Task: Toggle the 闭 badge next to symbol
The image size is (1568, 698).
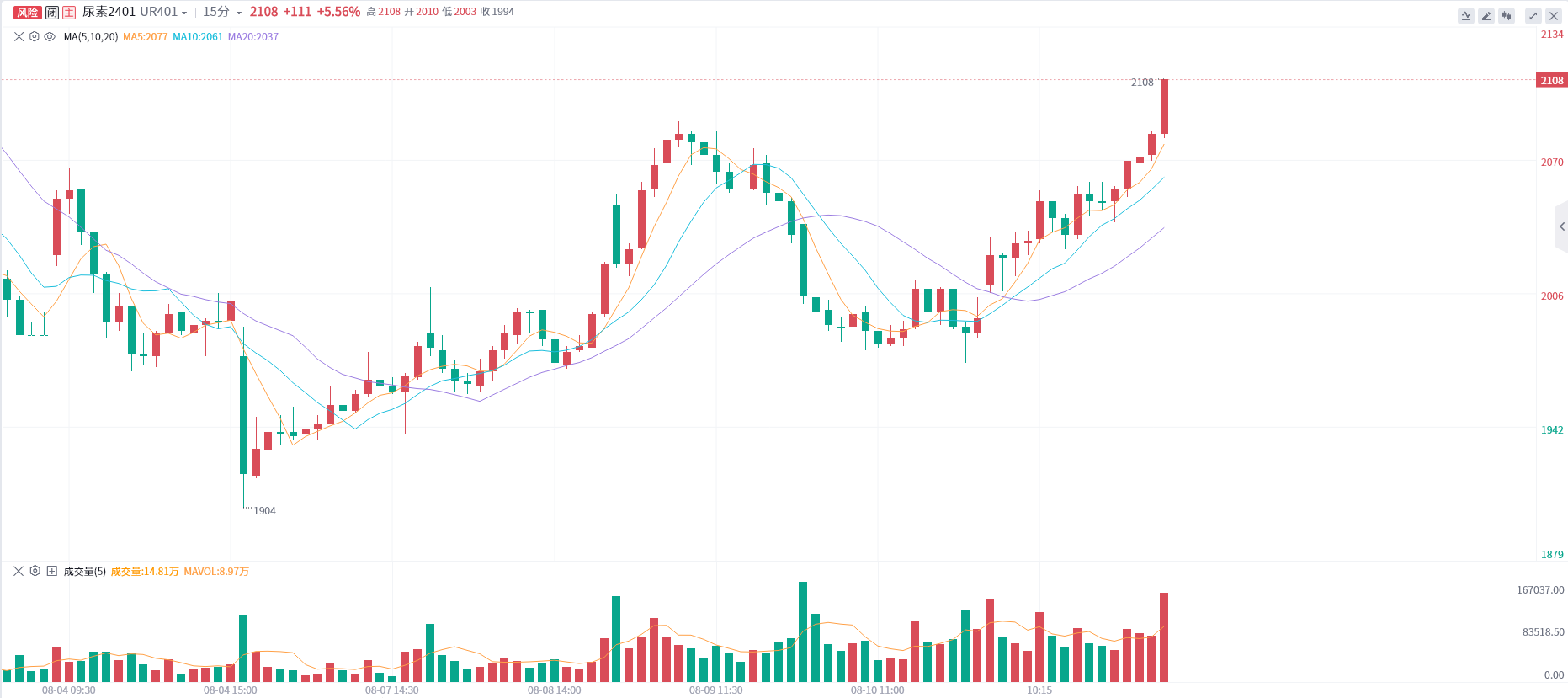Action: [52, 13]
